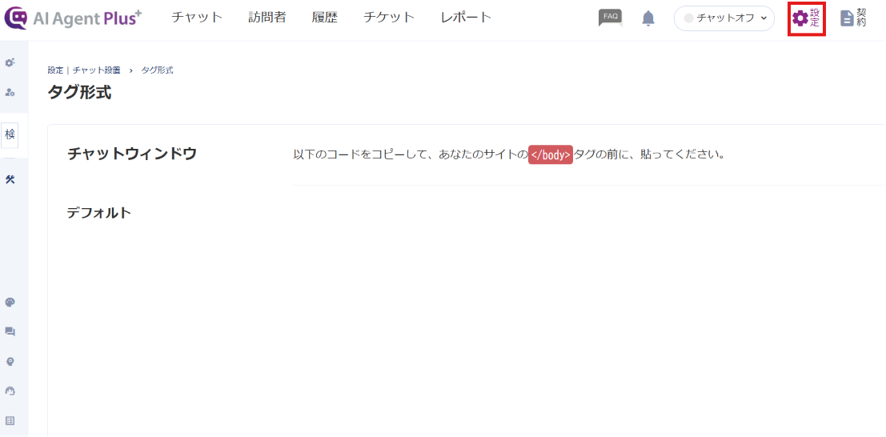
Task: Click the sidebar lightbulb icon
Action: pos(10,362)
